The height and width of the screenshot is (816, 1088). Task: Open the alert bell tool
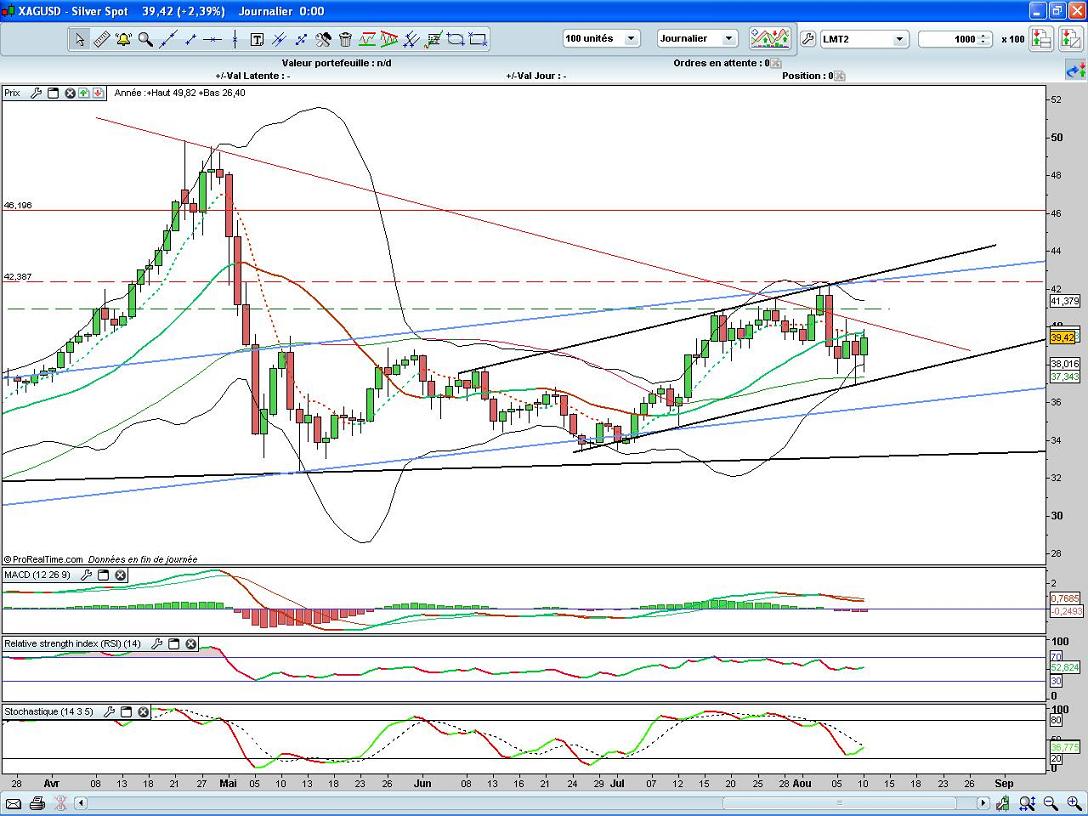point(123,39)
